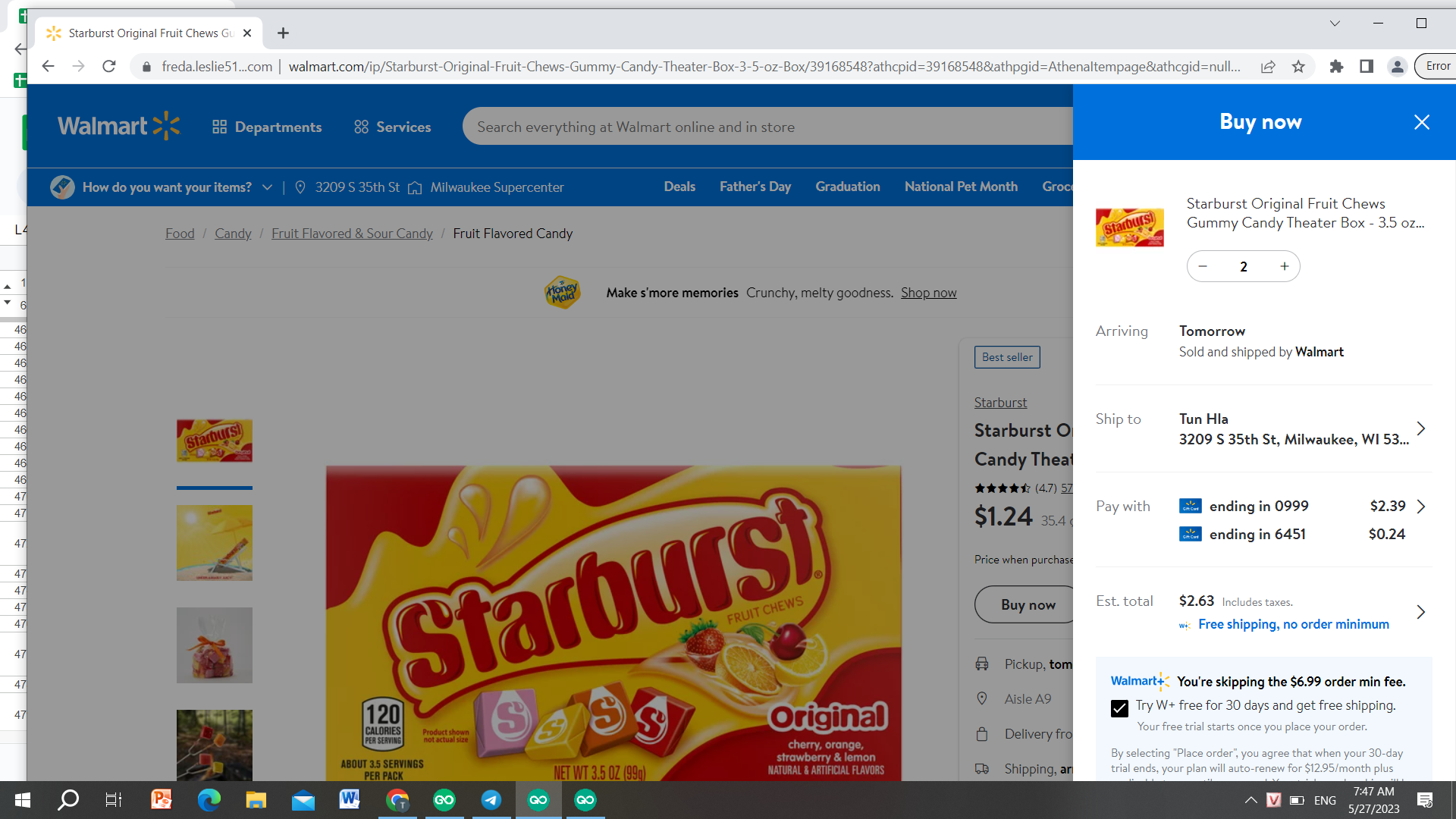
Task: Expand How do you want your items
Action: [162, 187]
